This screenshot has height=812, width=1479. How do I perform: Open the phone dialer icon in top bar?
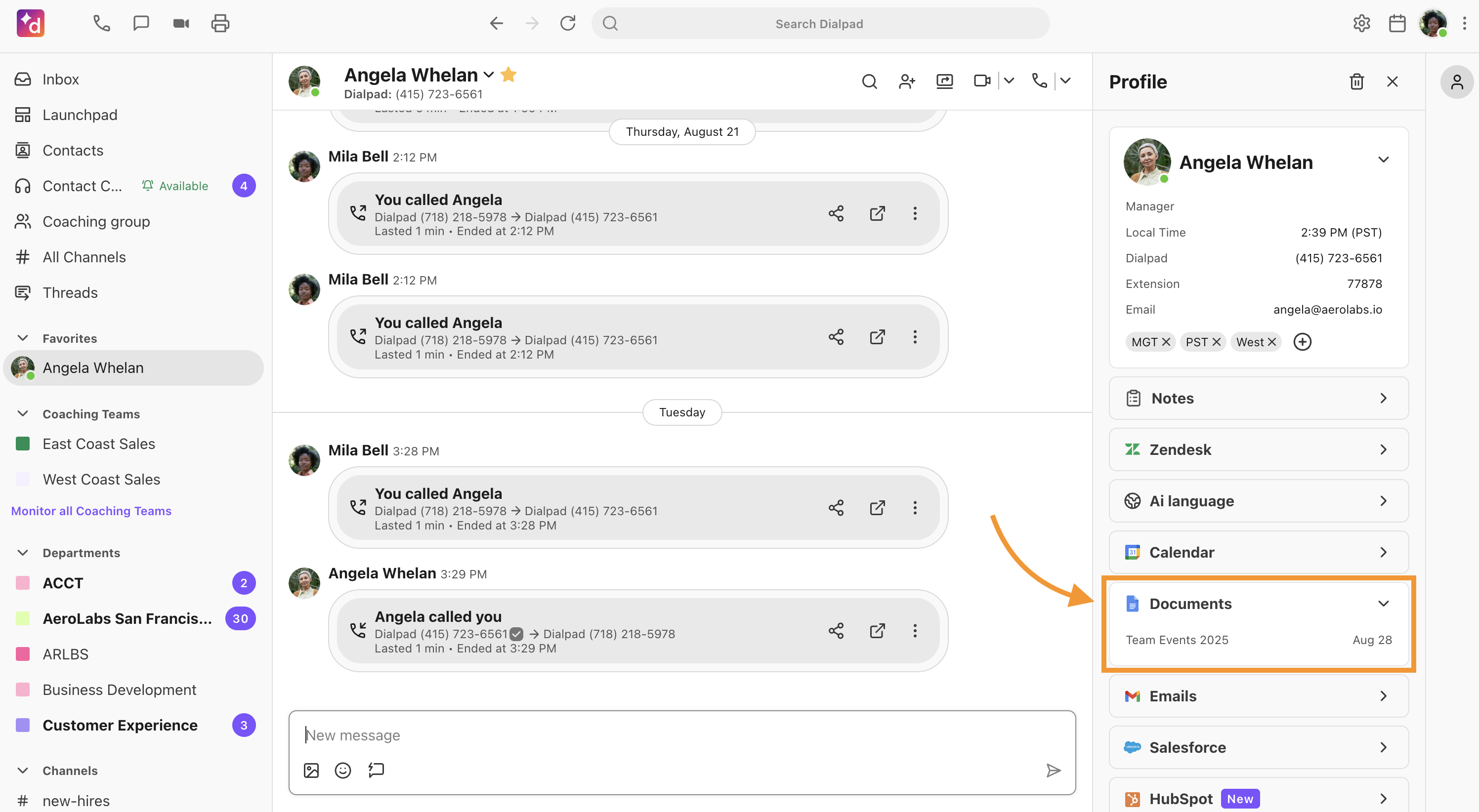pyautogui.click(x=102, y=24)
